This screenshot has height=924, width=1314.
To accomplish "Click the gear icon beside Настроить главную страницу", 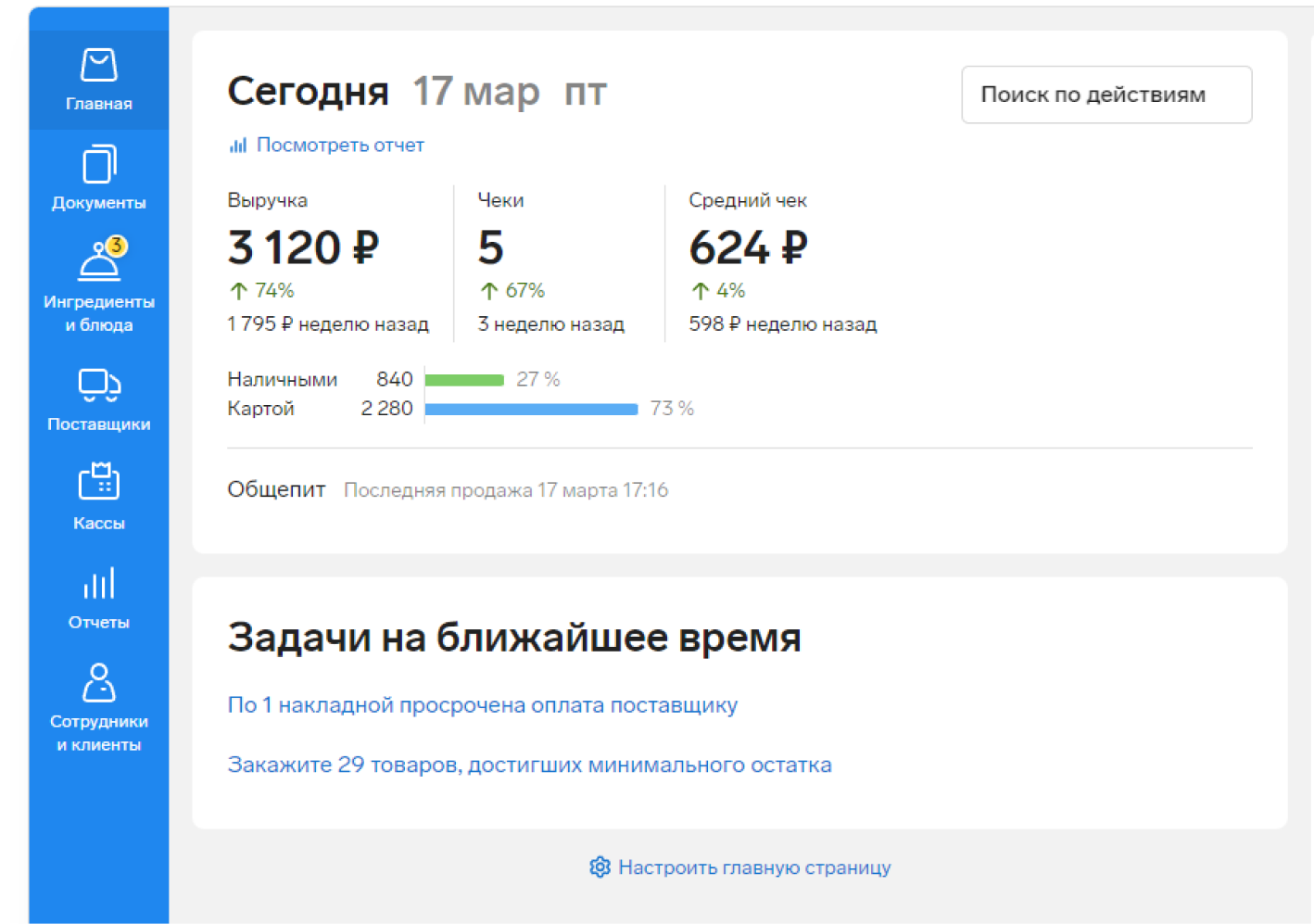I will [x=600, y=867].
